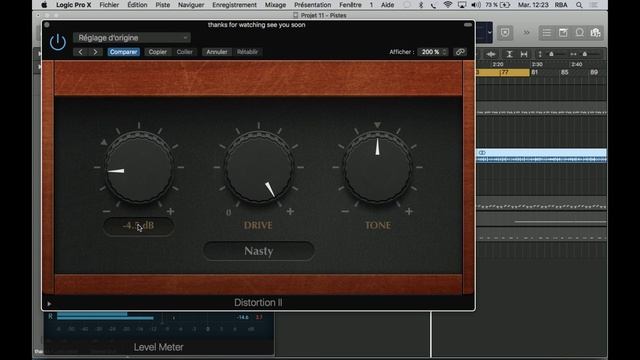Expand toolbar overflow double chevron
Viewport: 640px width, 360px height.
coord(526,33)
